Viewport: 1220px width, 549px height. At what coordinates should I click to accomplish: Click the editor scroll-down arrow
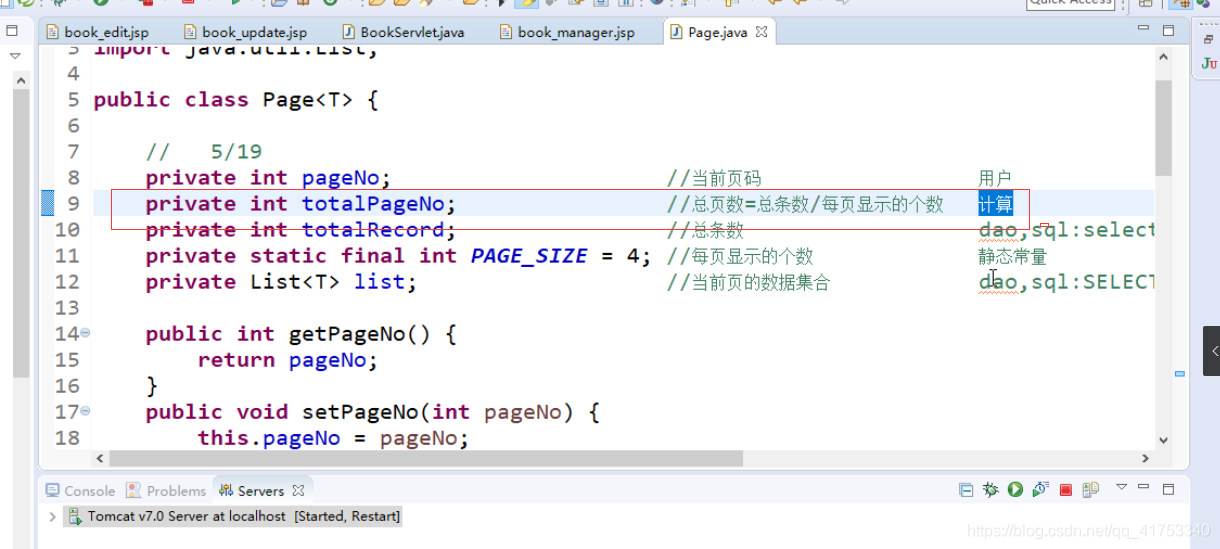[1163, 439]
